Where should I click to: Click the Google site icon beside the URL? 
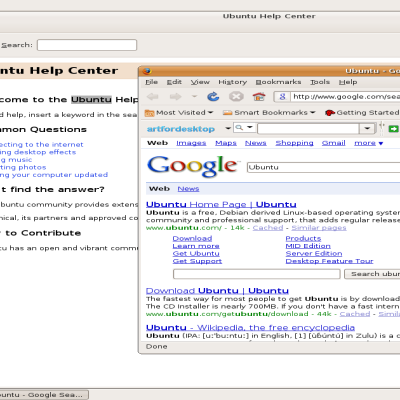coord(282,97)
